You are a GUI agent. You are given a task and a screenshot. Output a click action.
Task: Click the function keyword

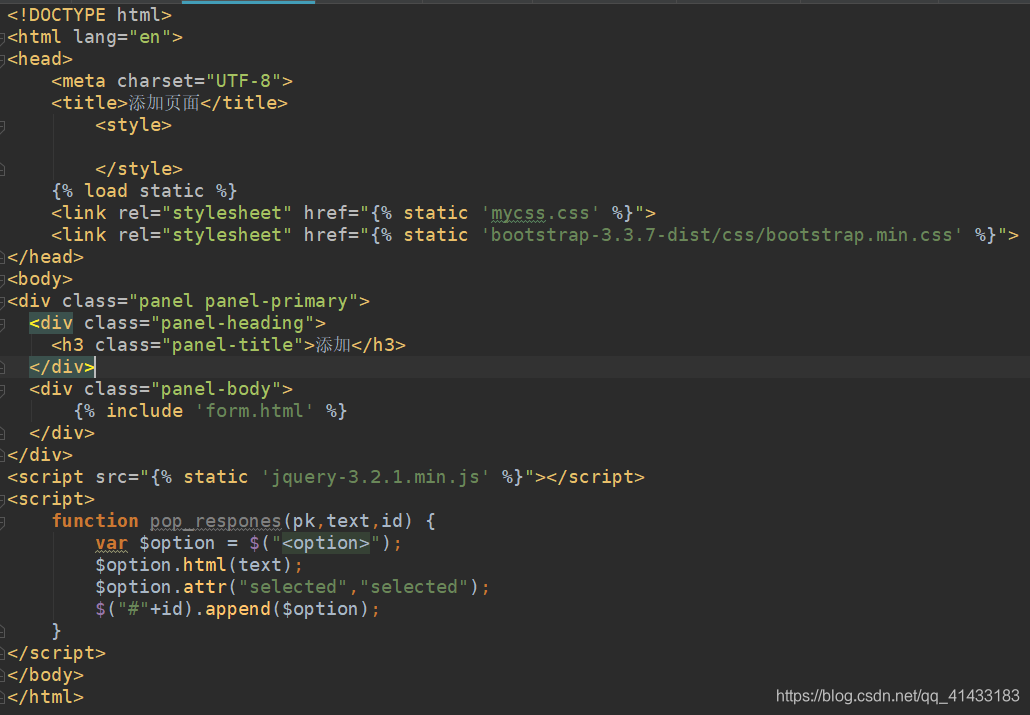point(95,521)
